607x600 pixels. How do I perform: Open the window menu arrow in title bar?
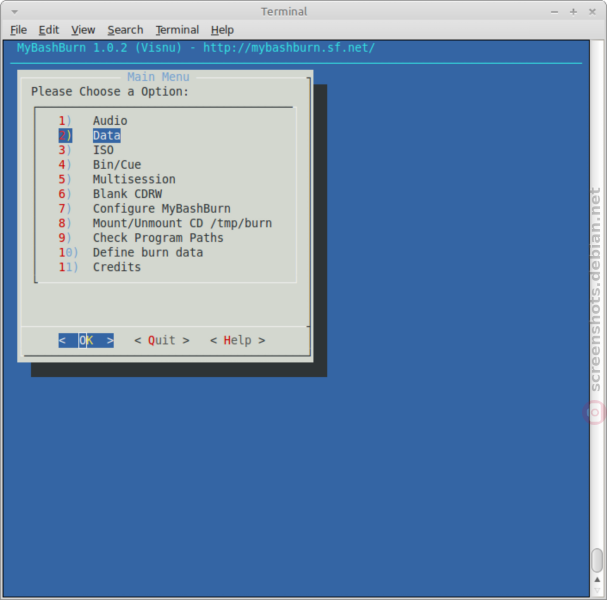[15, 12]
